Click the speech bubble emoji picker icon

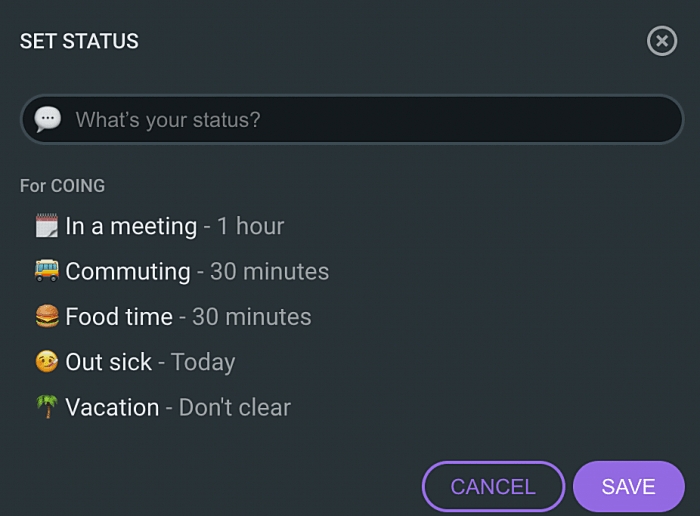click(47, 120)
